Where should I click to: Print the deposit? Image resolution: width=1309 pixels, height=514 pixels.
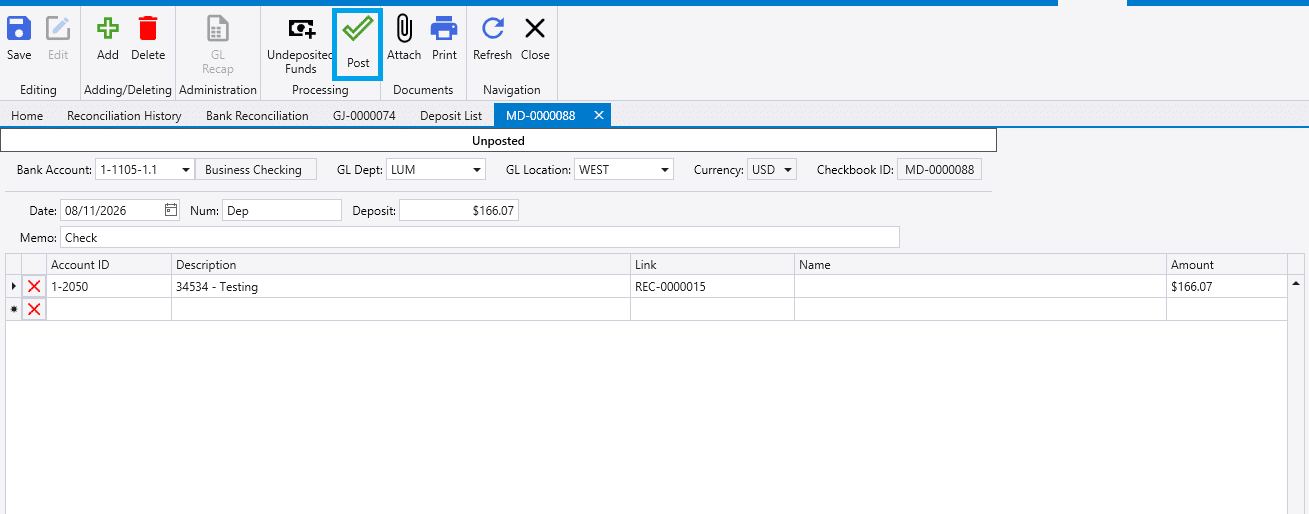pyautogui.click(x=444, y=38)
